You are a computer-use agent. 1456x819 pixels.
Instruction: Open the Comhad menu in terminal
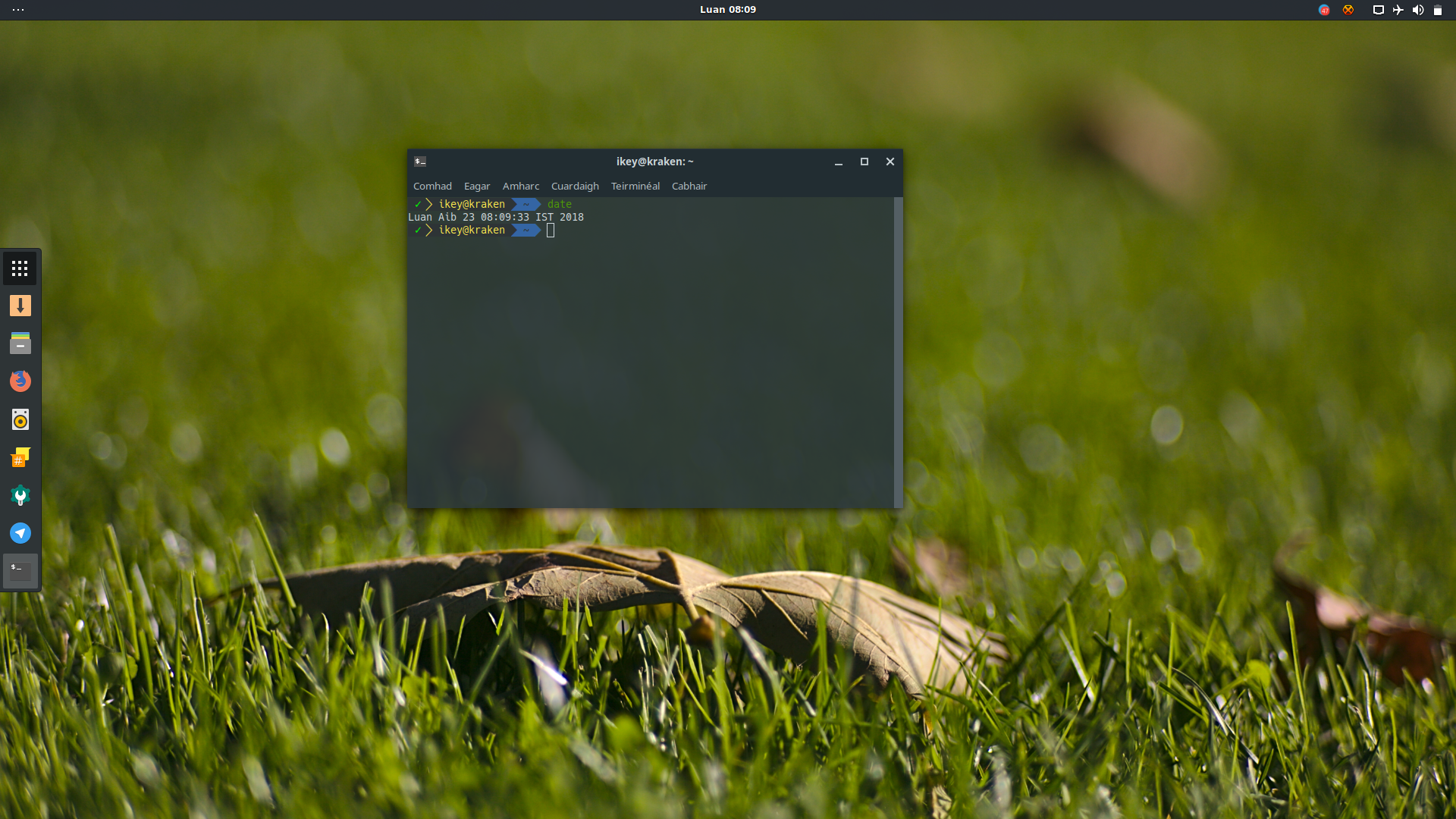click(432, 186)
